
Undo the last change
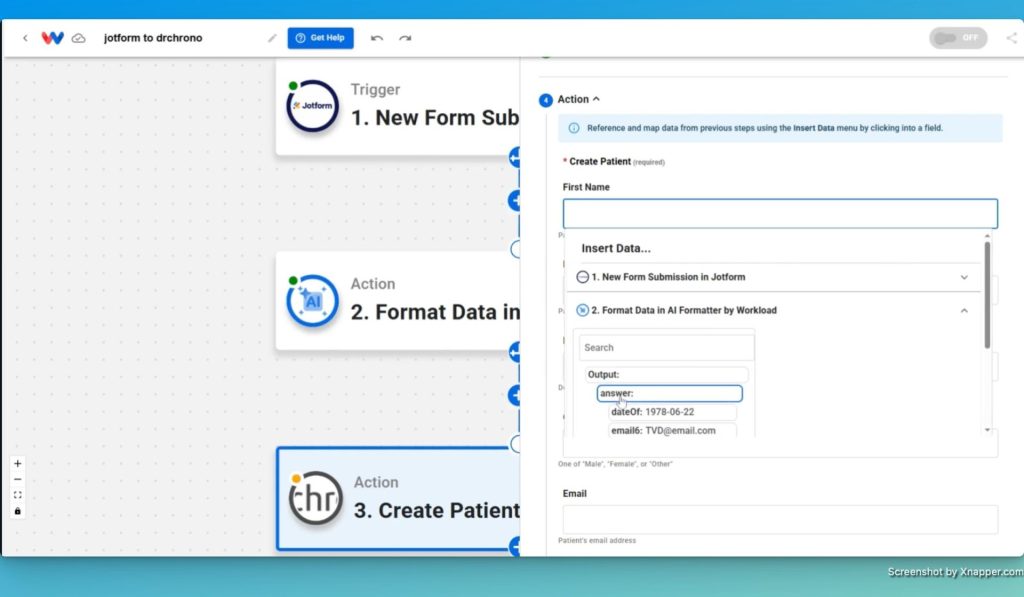(x=377, y=38)
